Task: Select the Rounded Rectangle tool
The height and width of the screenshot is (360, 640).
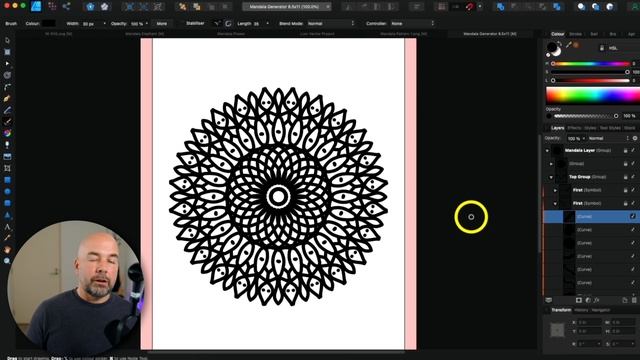Action: coord(7,203)
